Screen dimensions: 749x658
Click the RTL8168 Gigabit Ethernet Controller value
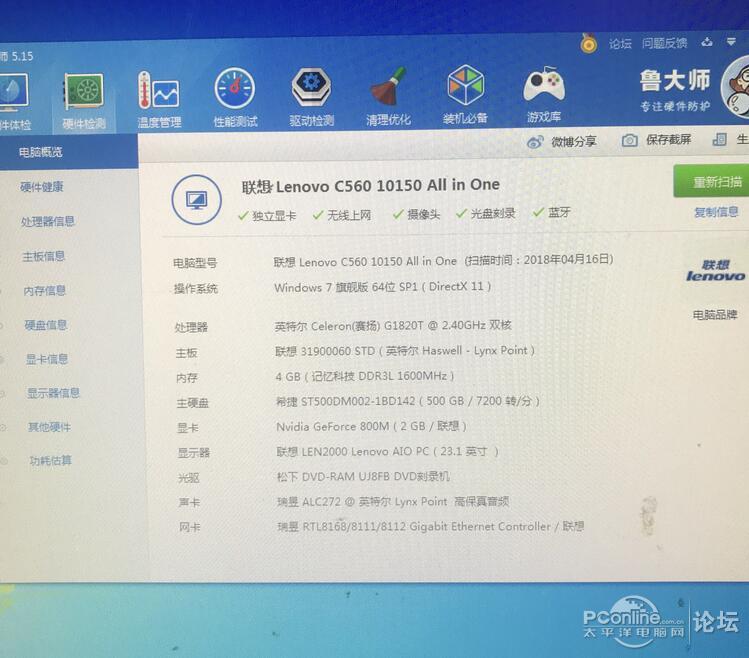coord(431,527)
